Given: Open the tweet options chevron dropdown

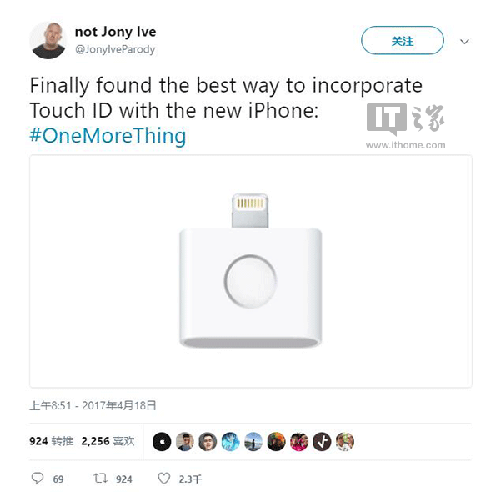Looking at the screenshot, I should click(464, 41).
